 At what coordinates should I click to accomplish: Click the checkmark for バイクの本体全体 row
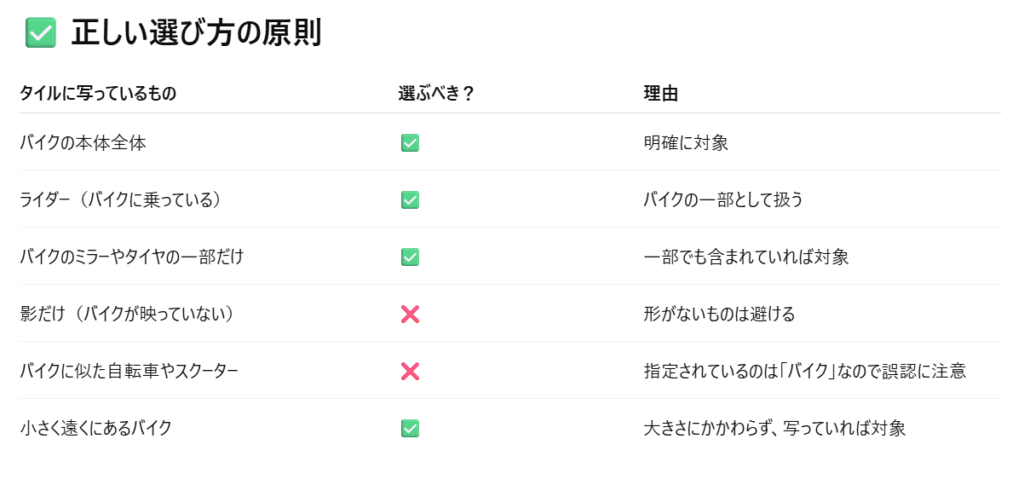tap(409, 143)
